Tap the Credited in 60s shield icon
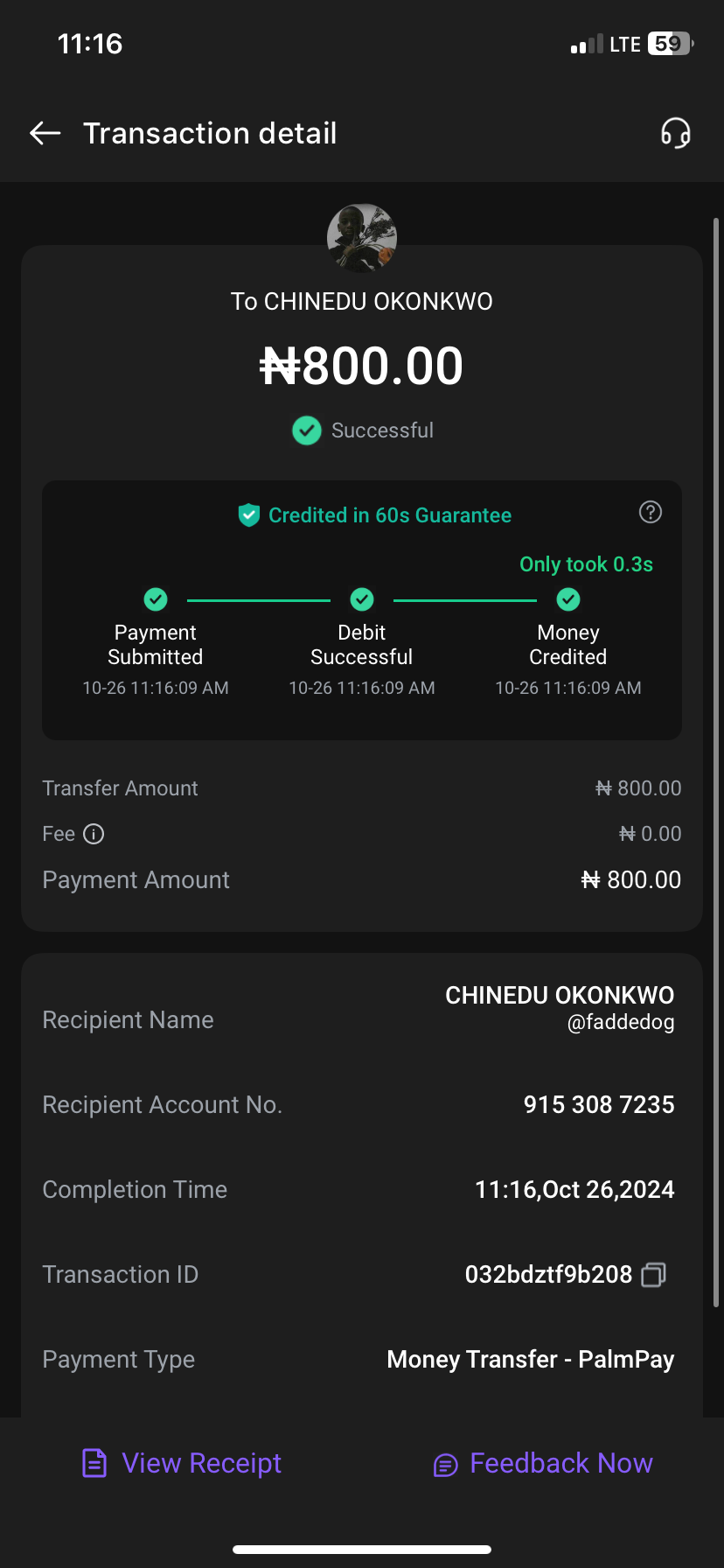Screen dimensions: 724x1568 249,515
